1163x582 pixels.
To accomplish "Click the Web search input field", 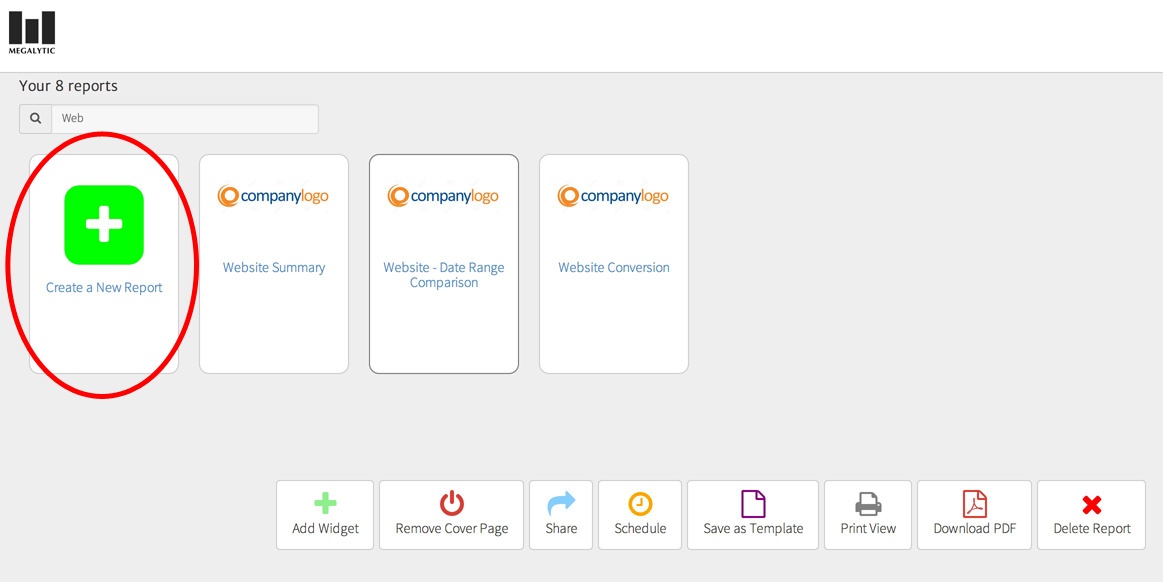I will point(185,118).
